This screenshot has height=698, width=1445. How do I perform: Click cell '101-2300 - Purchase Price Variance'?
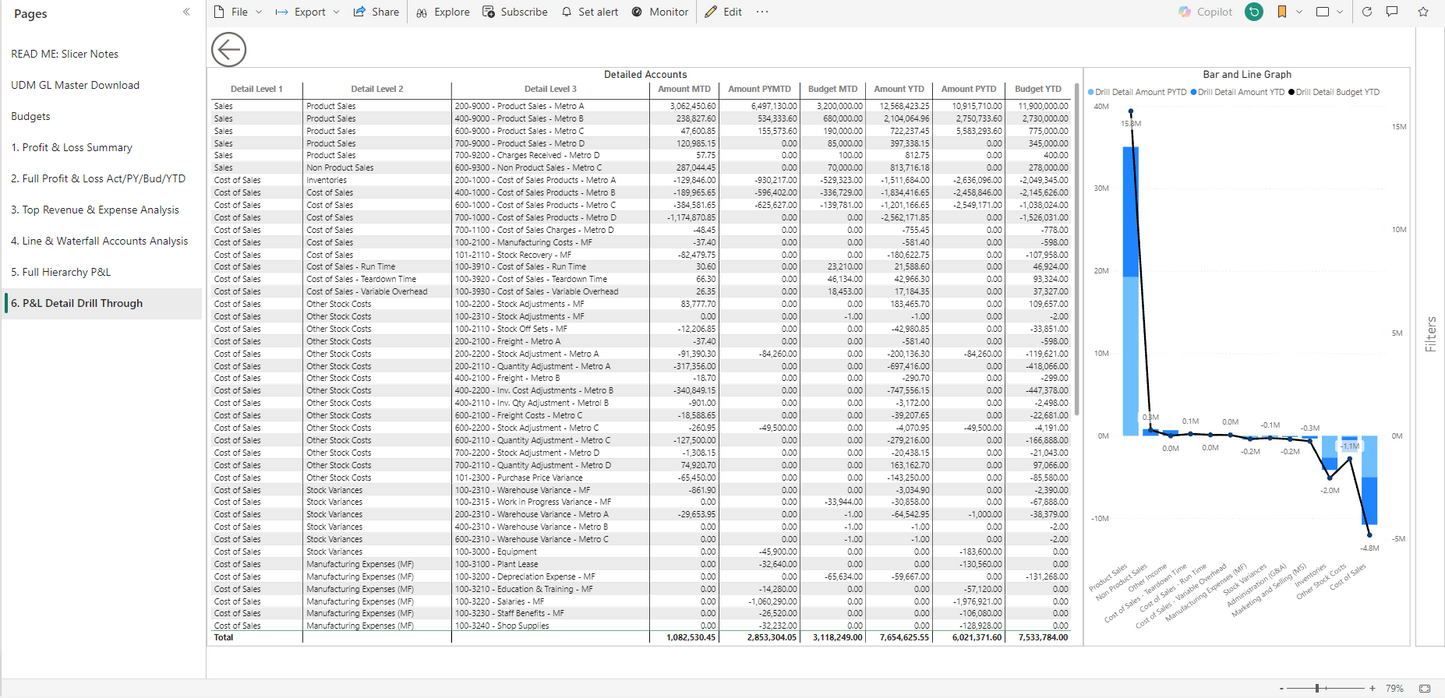(550, 477)
